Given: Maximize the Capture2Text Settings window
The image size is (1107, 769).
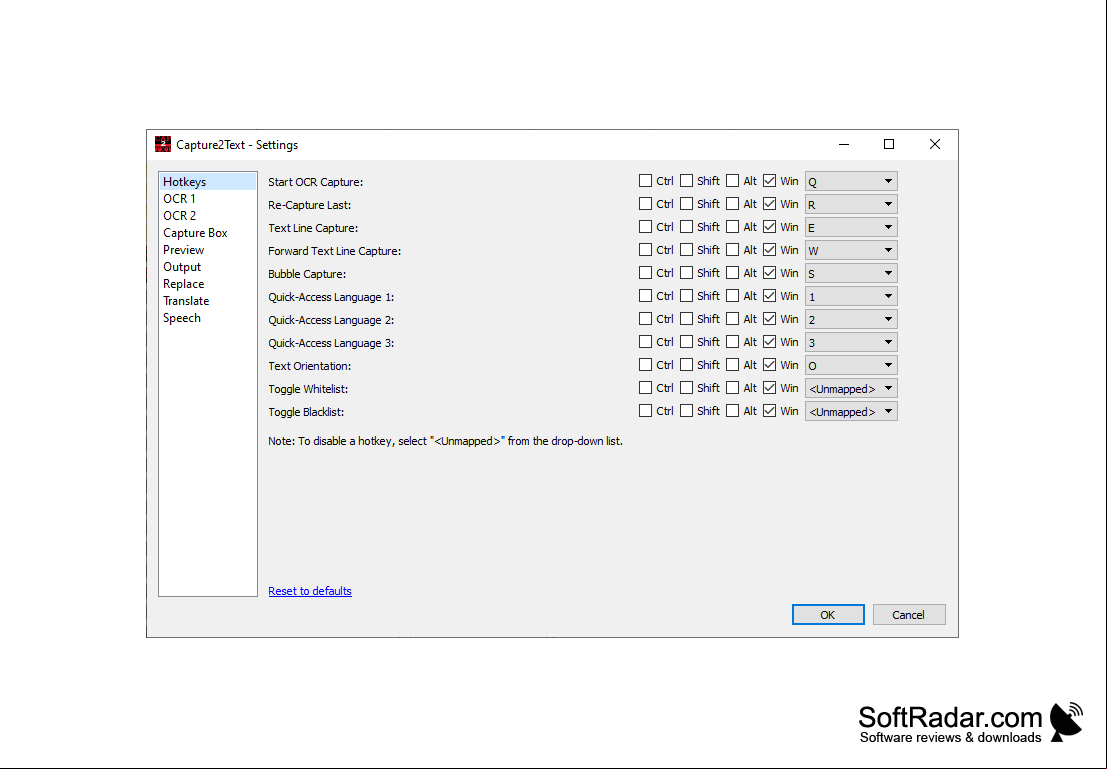Looking at the screenshot, I should (889, 144).
